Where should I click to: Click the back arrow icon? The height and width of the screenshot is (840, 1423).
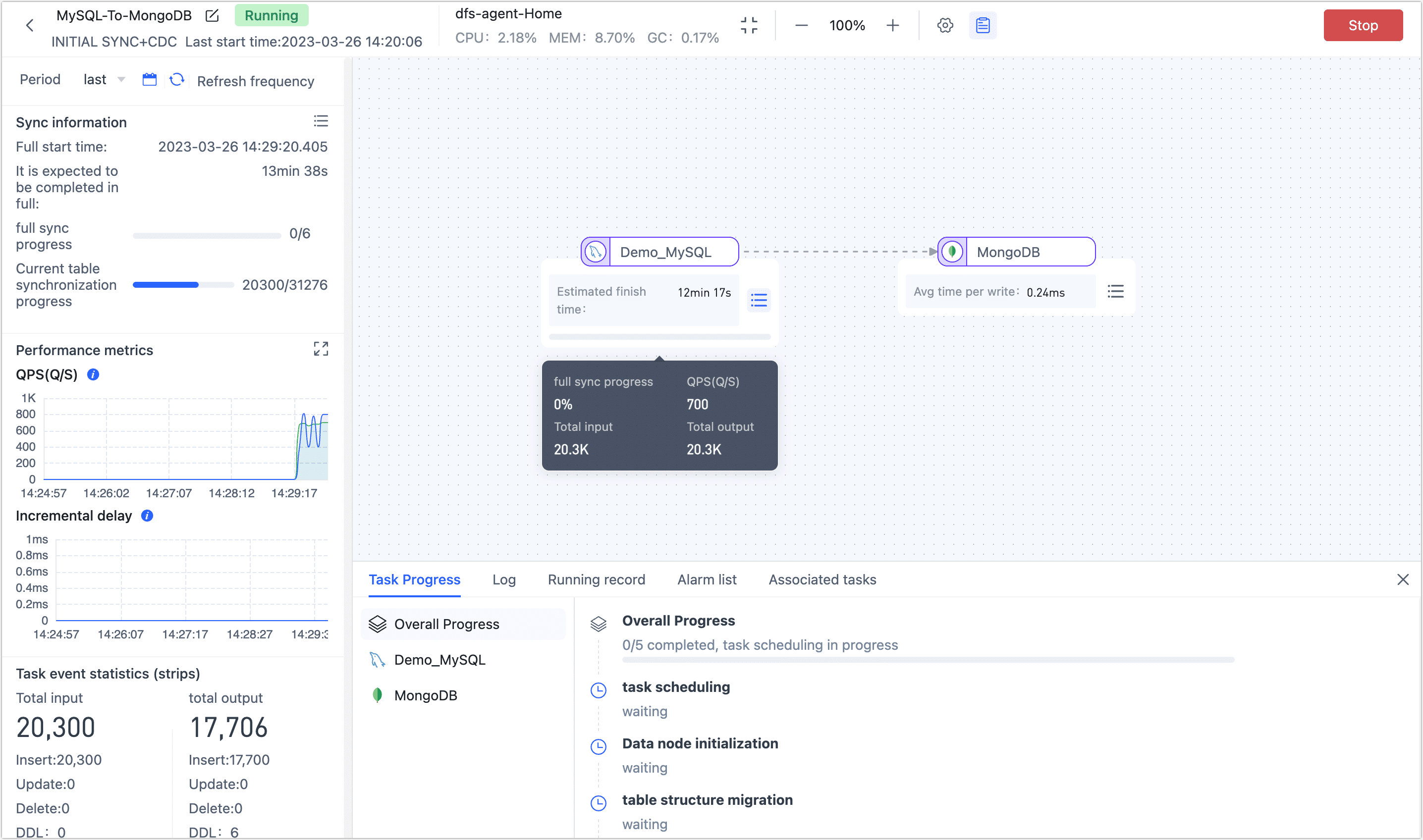tap(30, 25)
